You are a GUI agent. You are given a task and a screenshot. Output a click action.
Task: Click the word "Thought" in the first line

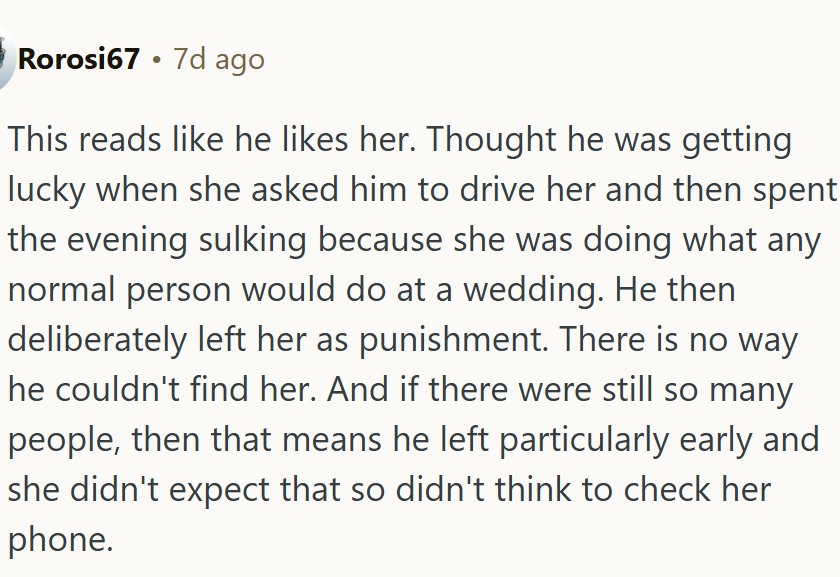tap(494, 140)
